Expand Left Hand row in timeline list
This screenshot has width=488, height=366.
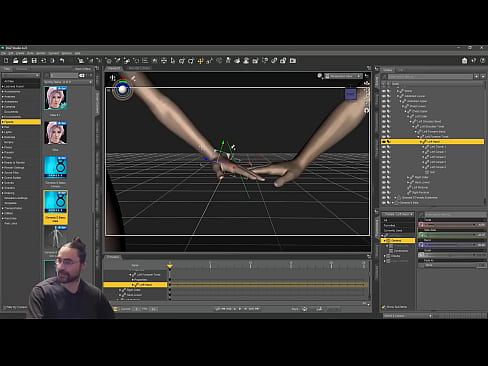(133, 285)
